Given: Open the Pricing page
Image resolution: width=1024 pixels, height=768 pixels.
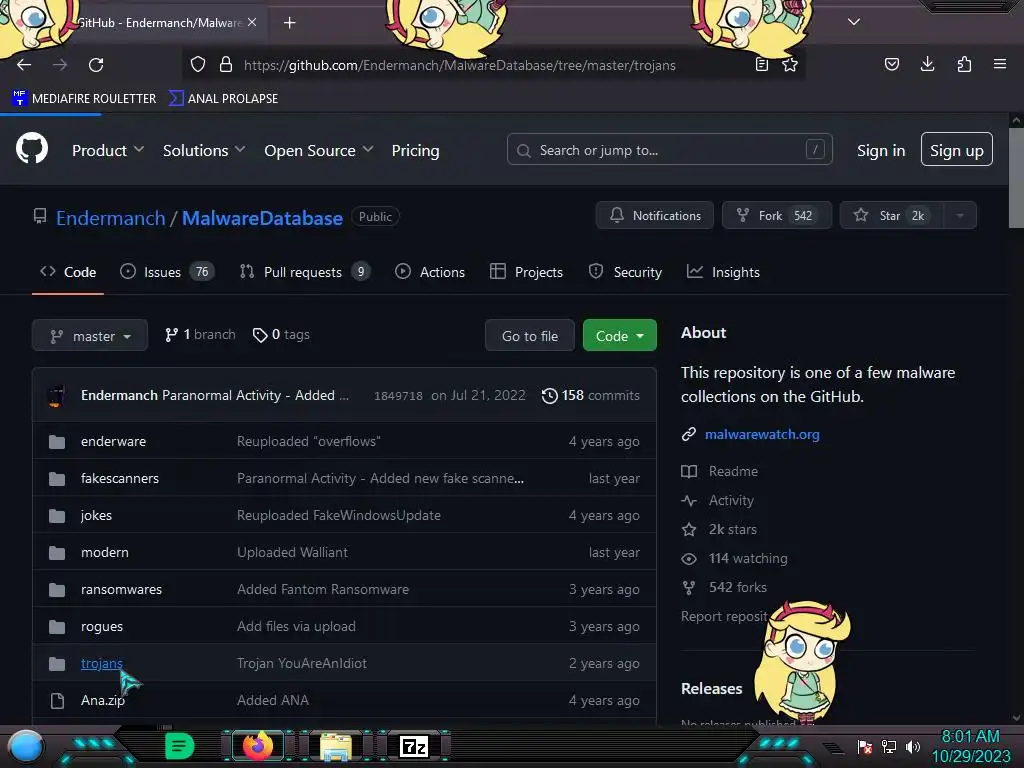Looking at the screenshot, I should click(x=415, y=150).
